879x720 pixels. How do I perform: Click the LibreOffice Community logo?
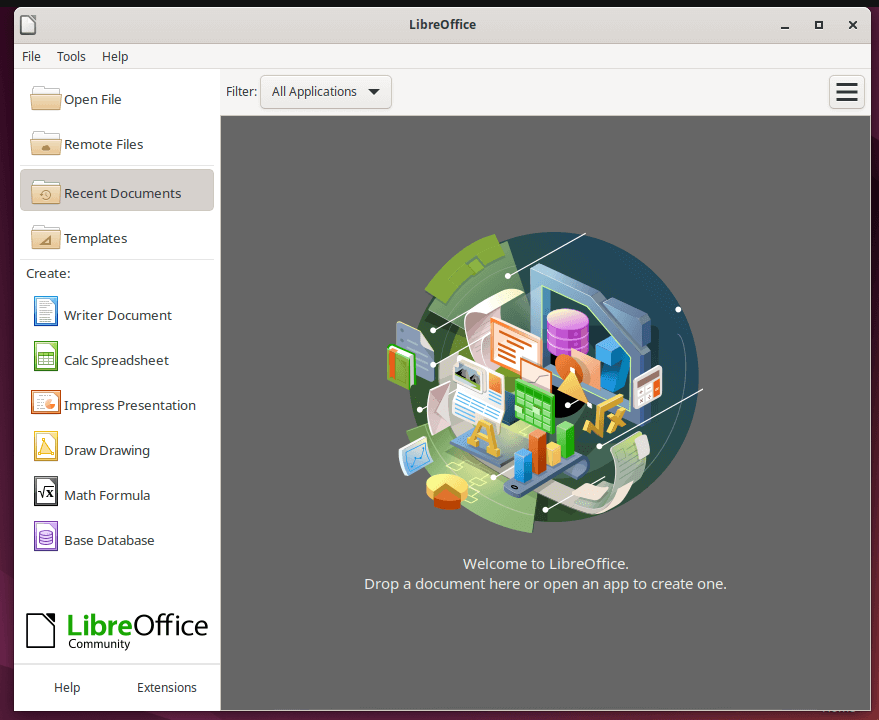click(x=117, y=631)
